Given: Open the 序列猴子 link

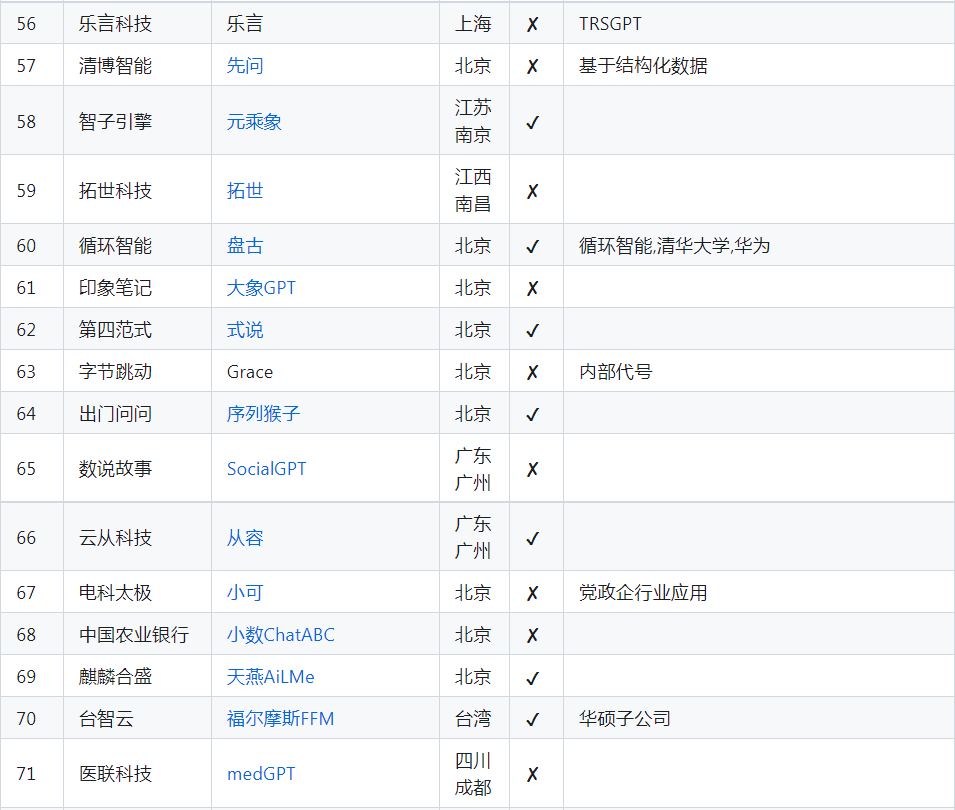Looking at the screenshot, I should tap(263, 414).
